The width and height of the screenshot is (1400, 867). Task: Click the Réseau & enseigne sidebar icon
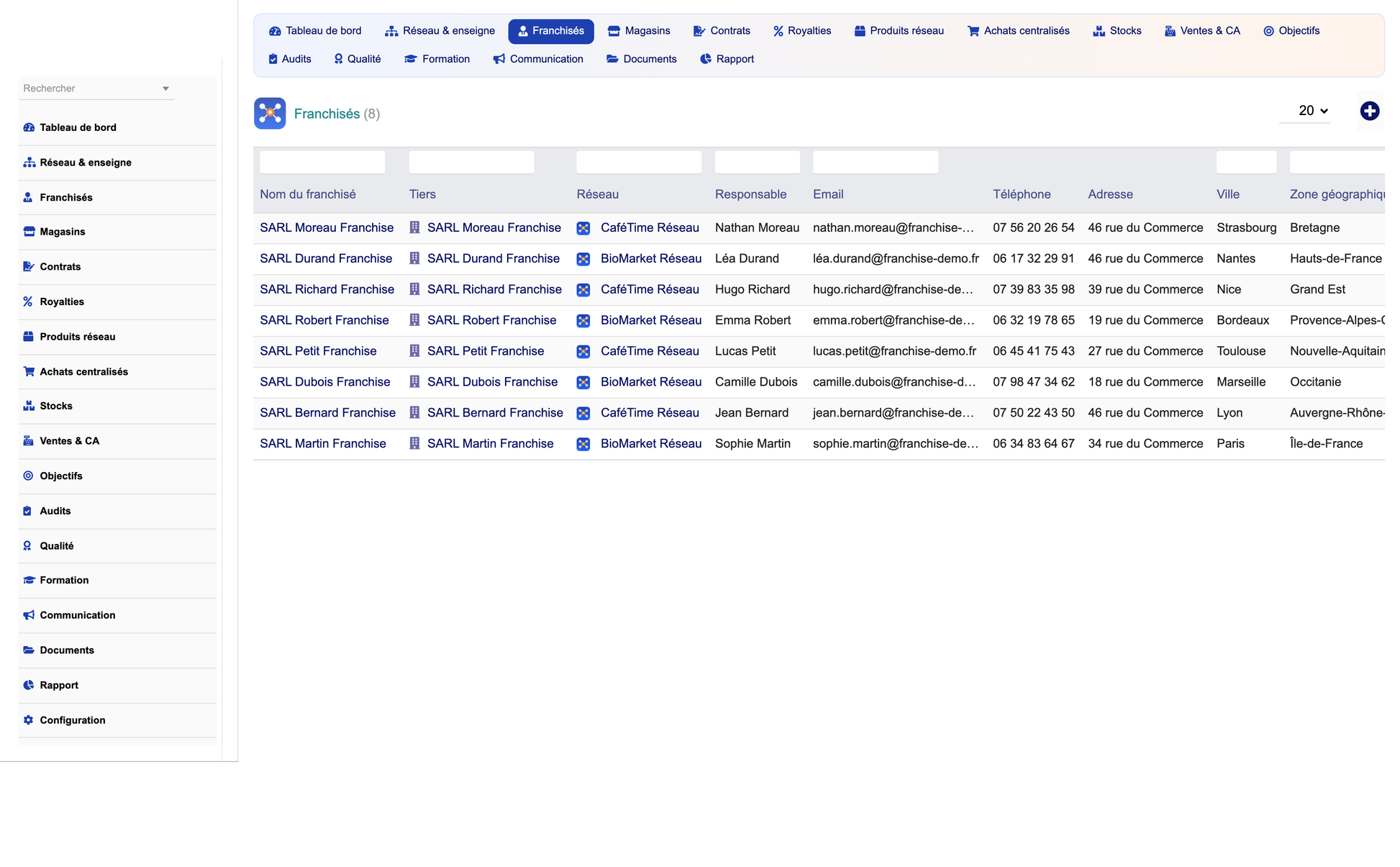[29, 163]
